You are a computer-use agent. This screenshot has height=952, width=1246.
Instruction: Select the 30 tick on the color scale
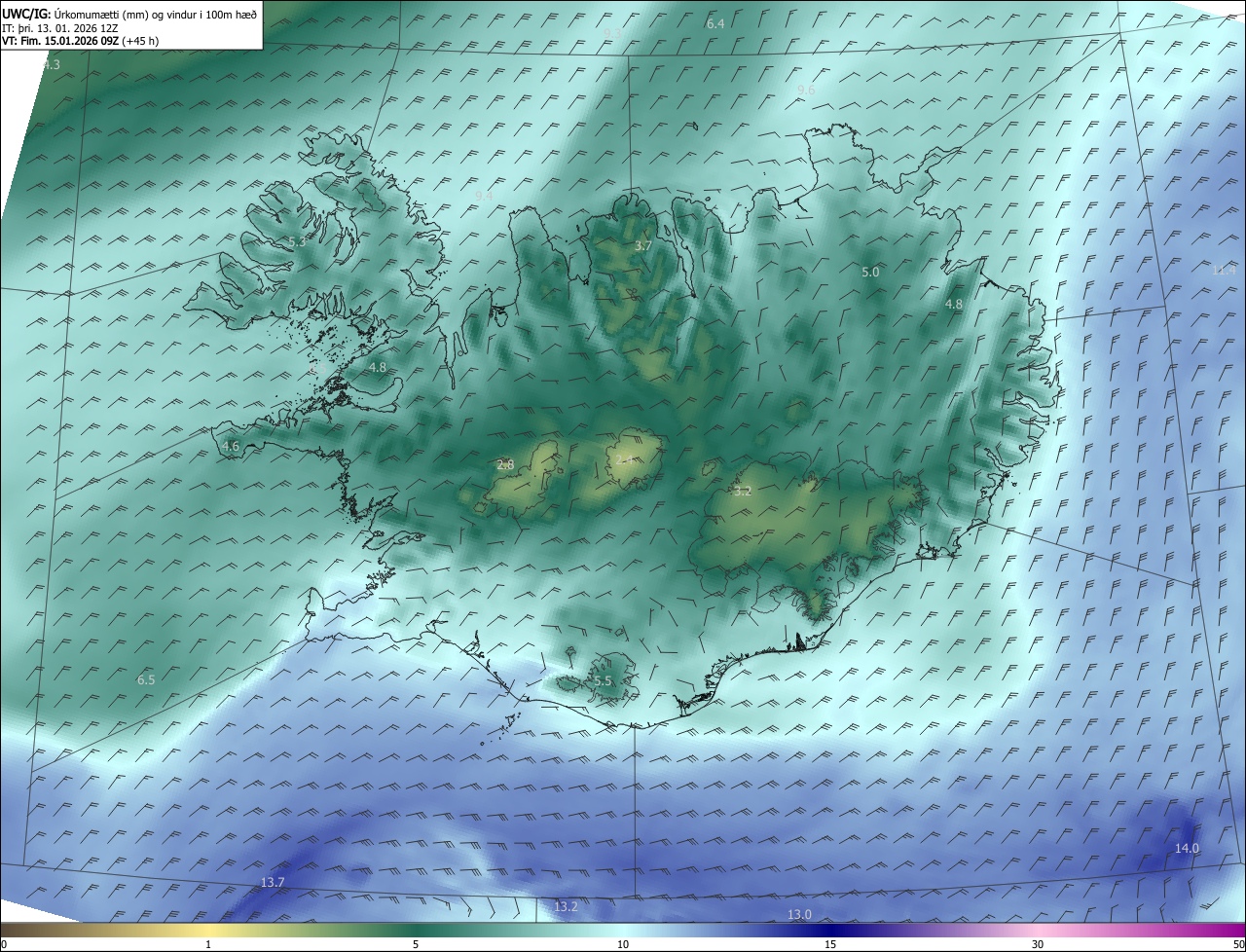pos(1038,944)
